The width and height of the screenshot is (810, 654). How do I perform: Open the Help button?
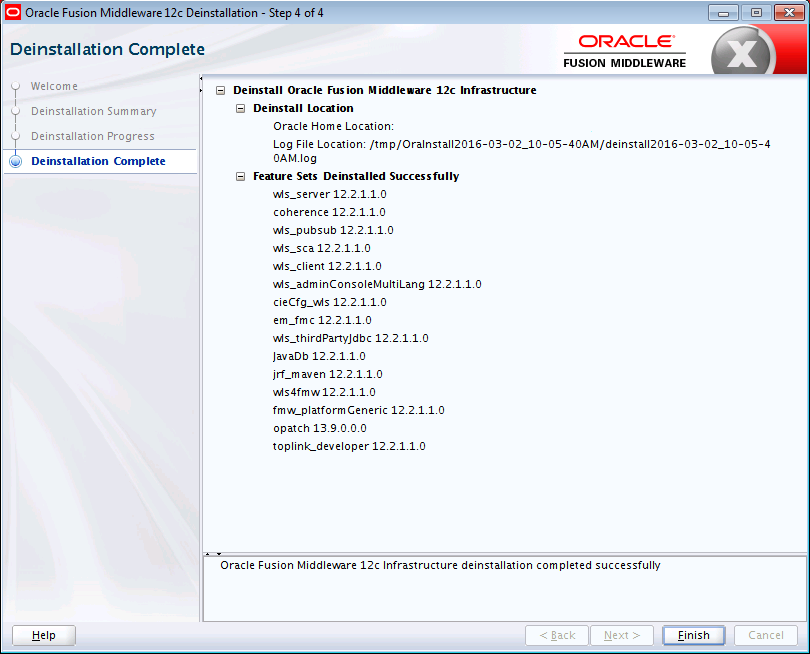coord(44,635)
